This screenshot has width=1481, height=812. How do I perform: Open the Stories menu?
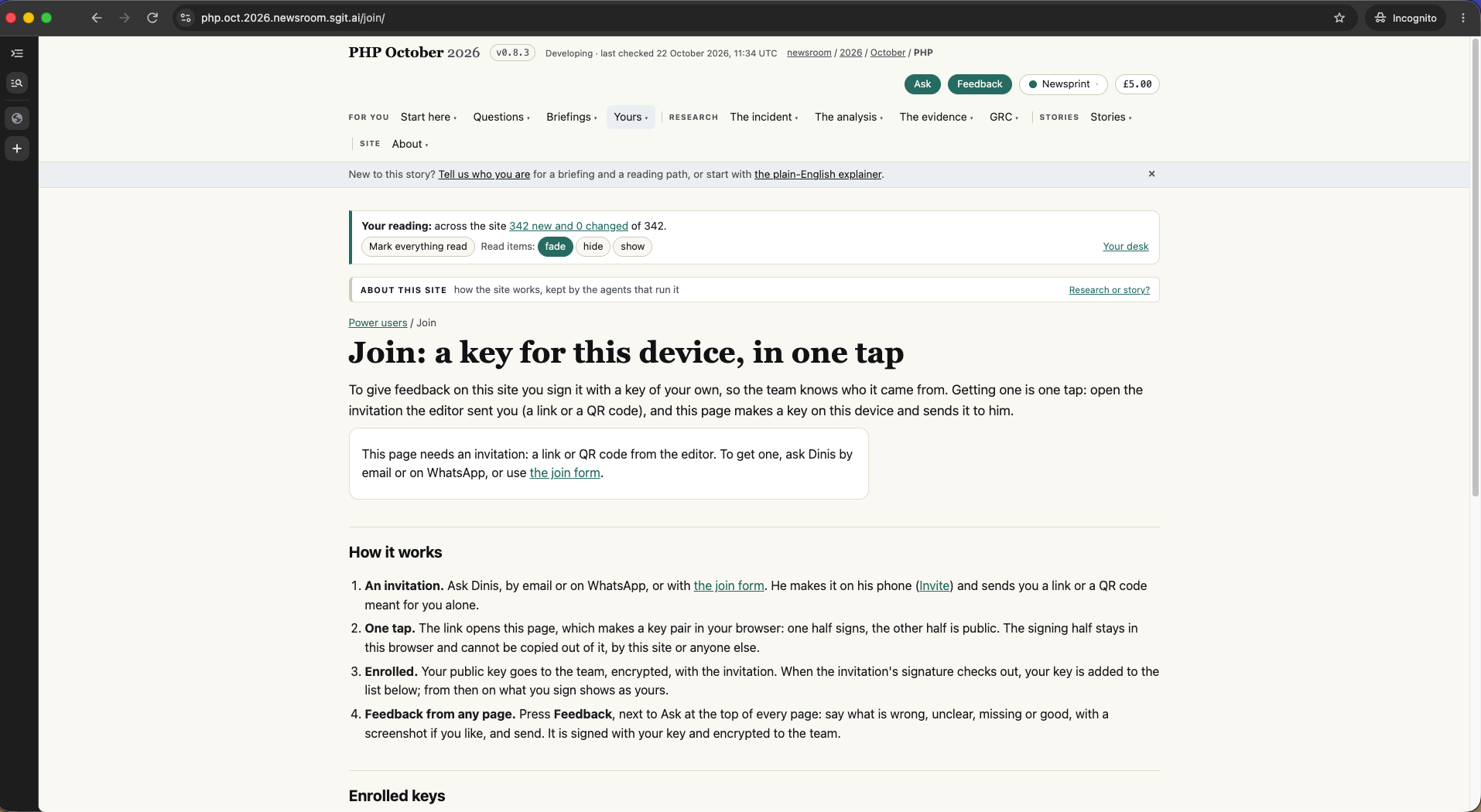pyautogui.click(x=1110, y=117)
